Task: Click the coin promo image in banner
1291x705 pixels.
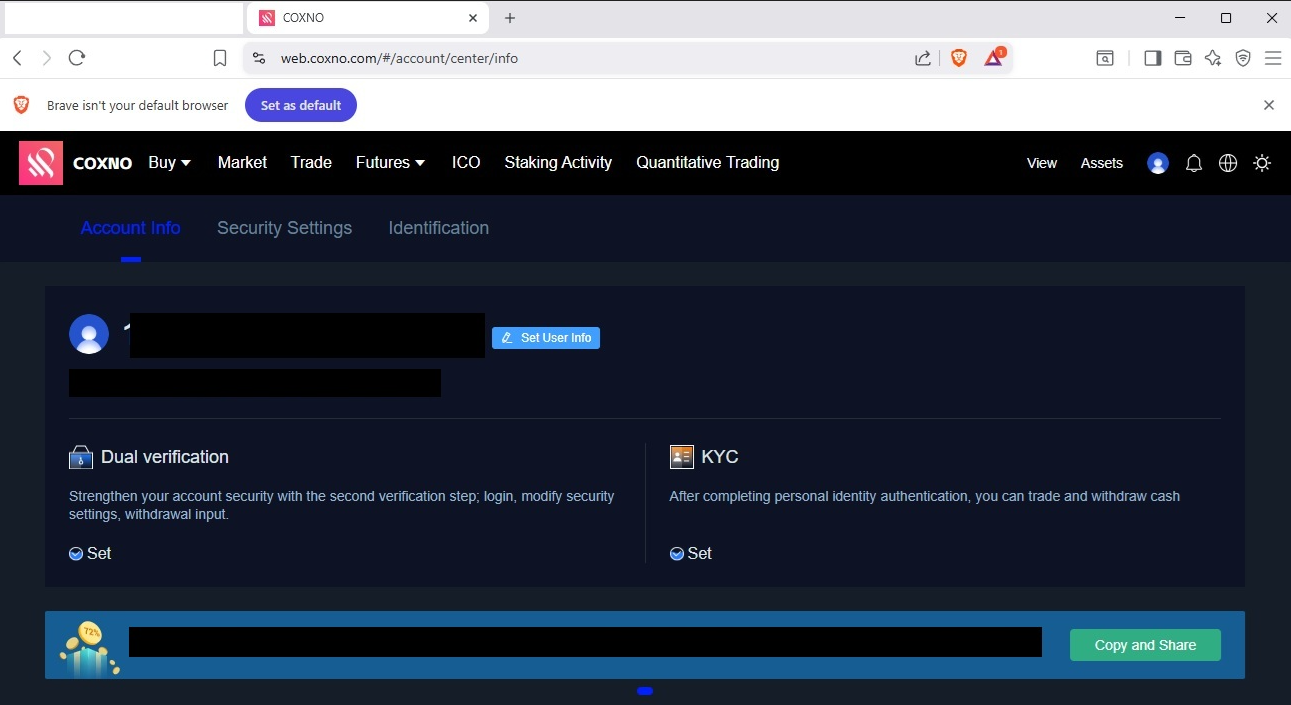Action: (x=89, y=648)
